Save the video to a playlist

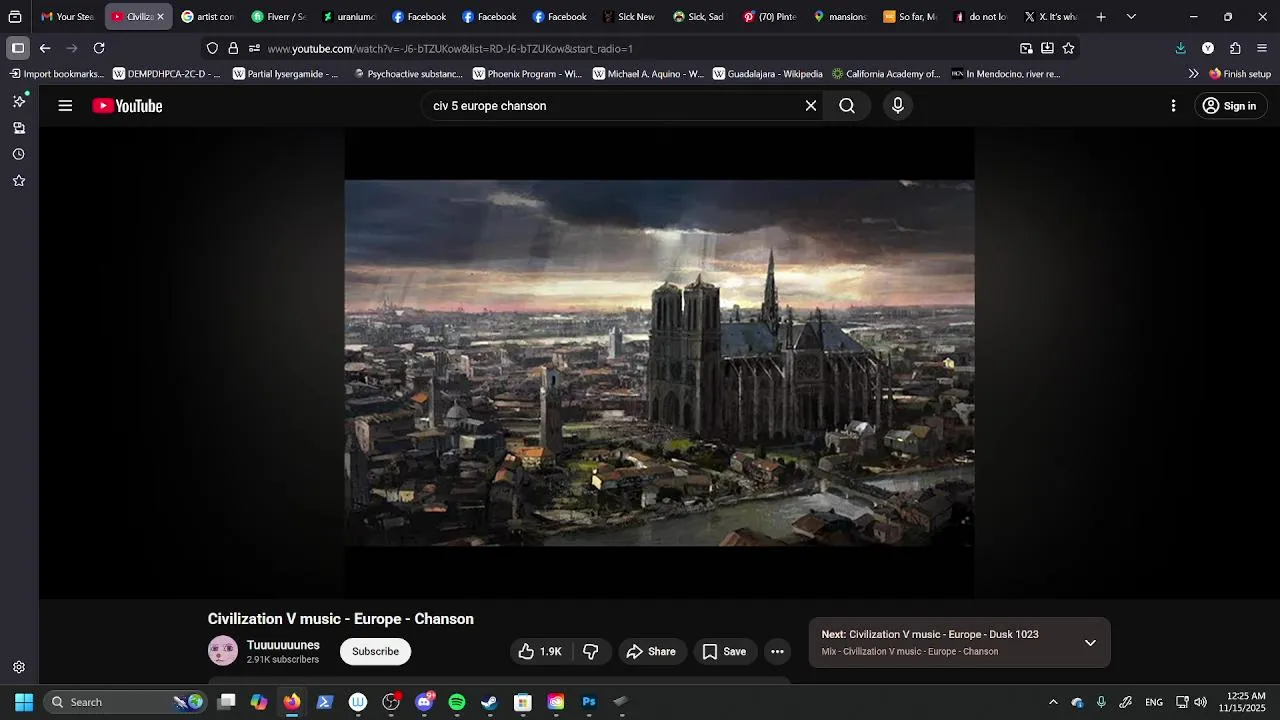[724, 652]
